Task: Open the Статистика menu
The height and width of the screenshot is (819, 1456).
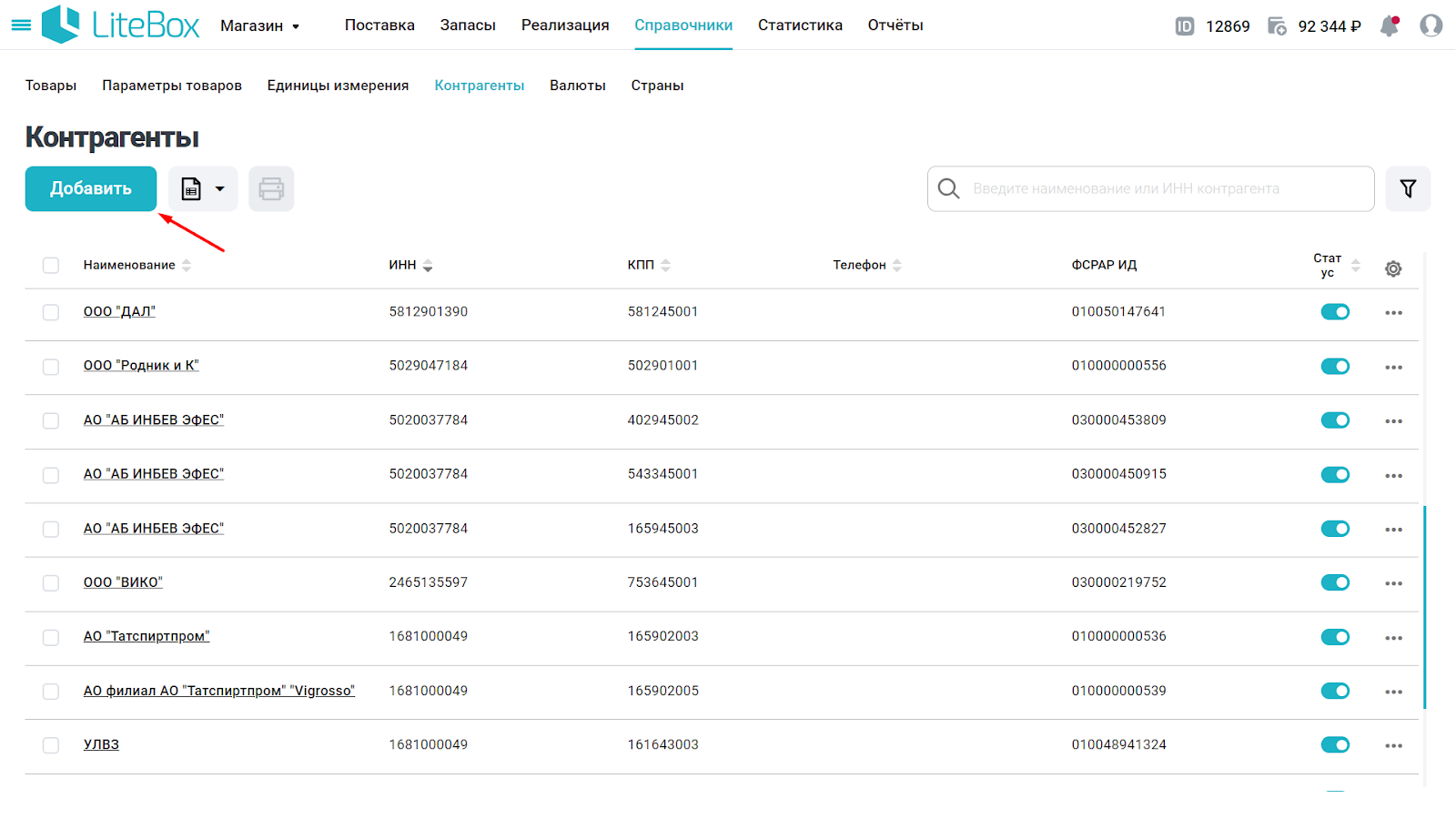Action: pyautogui.click(x=800, y=25)
